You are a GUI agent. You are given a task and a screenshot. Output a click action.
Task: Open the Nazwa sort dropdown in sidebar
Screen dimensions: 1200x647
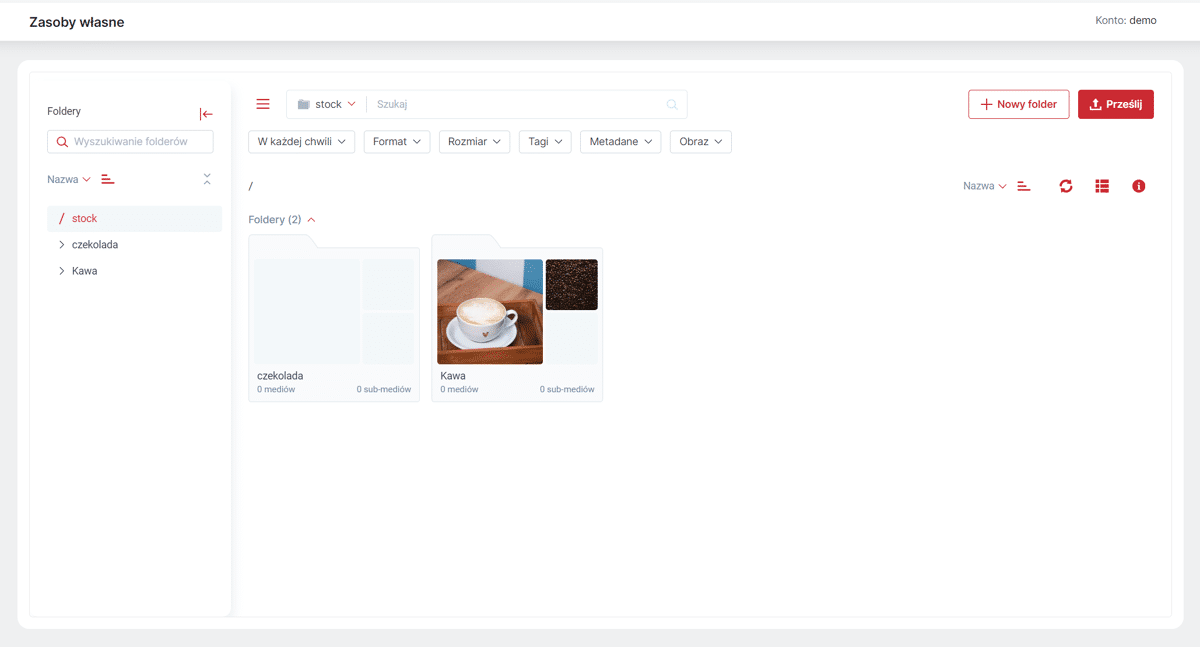coord(69,179)
